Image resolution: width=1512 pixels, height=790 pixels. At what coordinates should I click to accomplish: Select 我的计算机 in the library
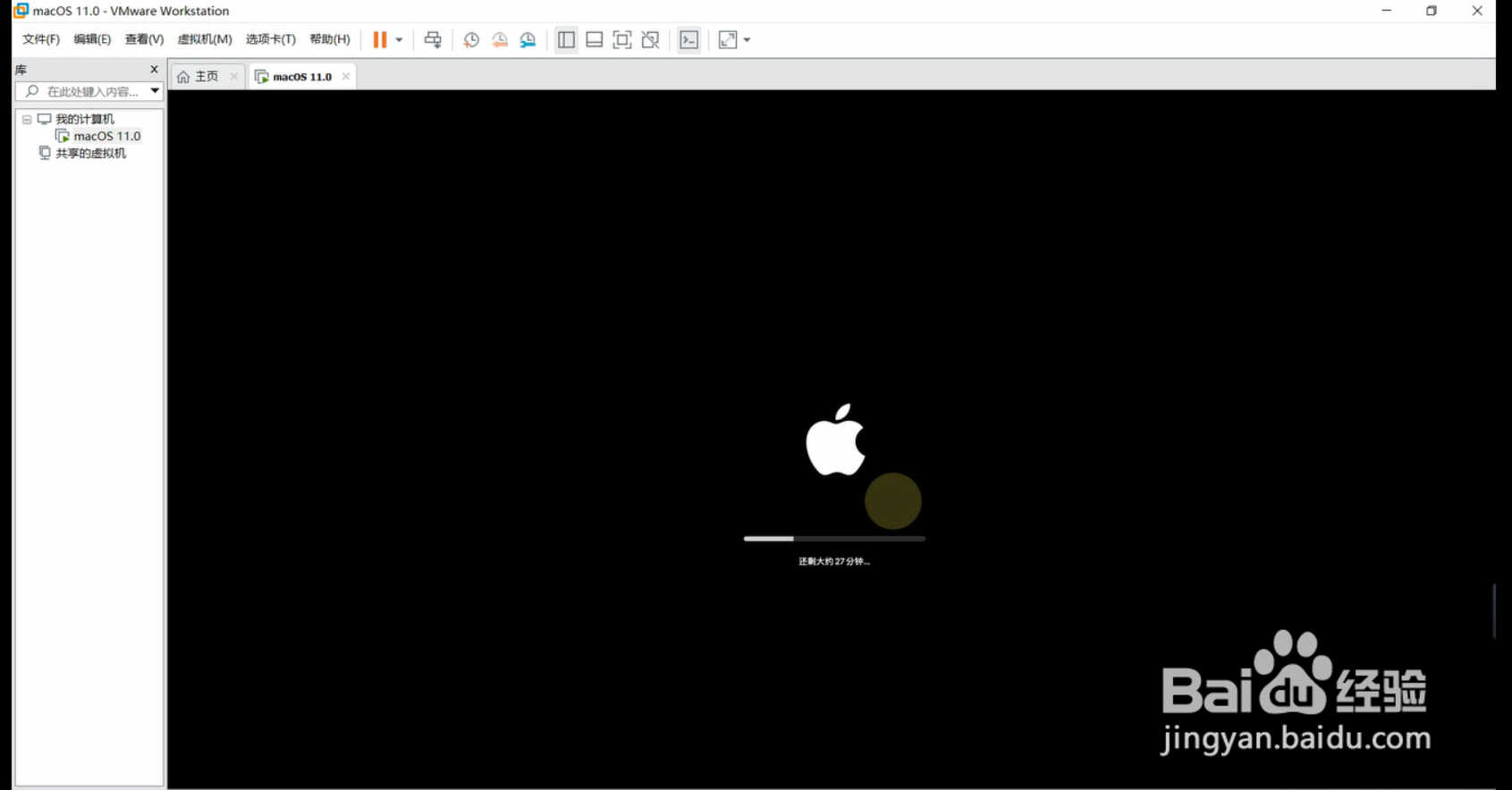tap(84, 119)
